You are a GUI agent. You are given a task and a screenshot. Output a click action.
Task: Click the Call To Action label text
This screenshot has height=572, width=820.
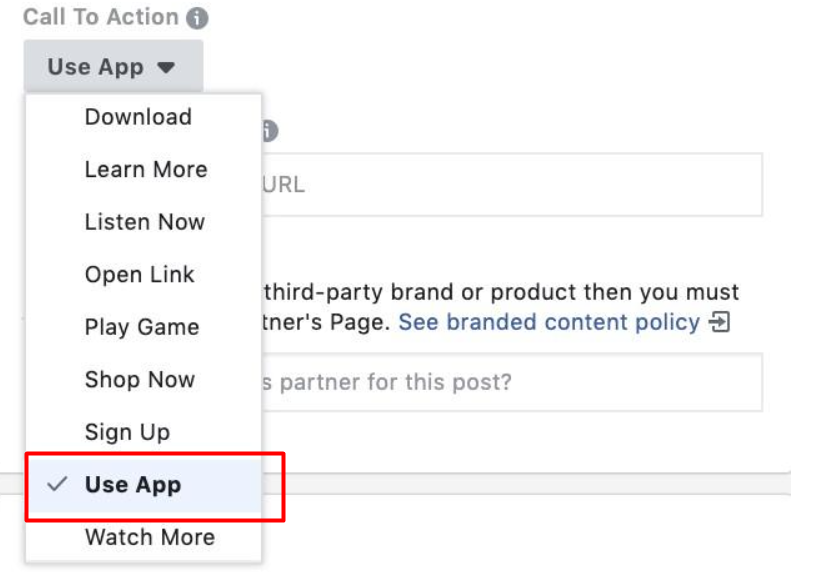coord(100,18)
